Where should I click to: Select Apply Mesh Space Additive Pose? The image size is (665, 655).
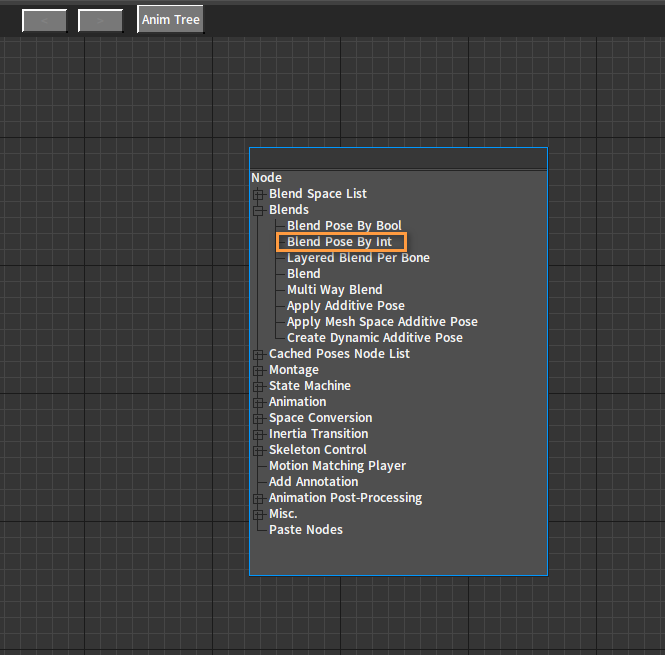382,322
